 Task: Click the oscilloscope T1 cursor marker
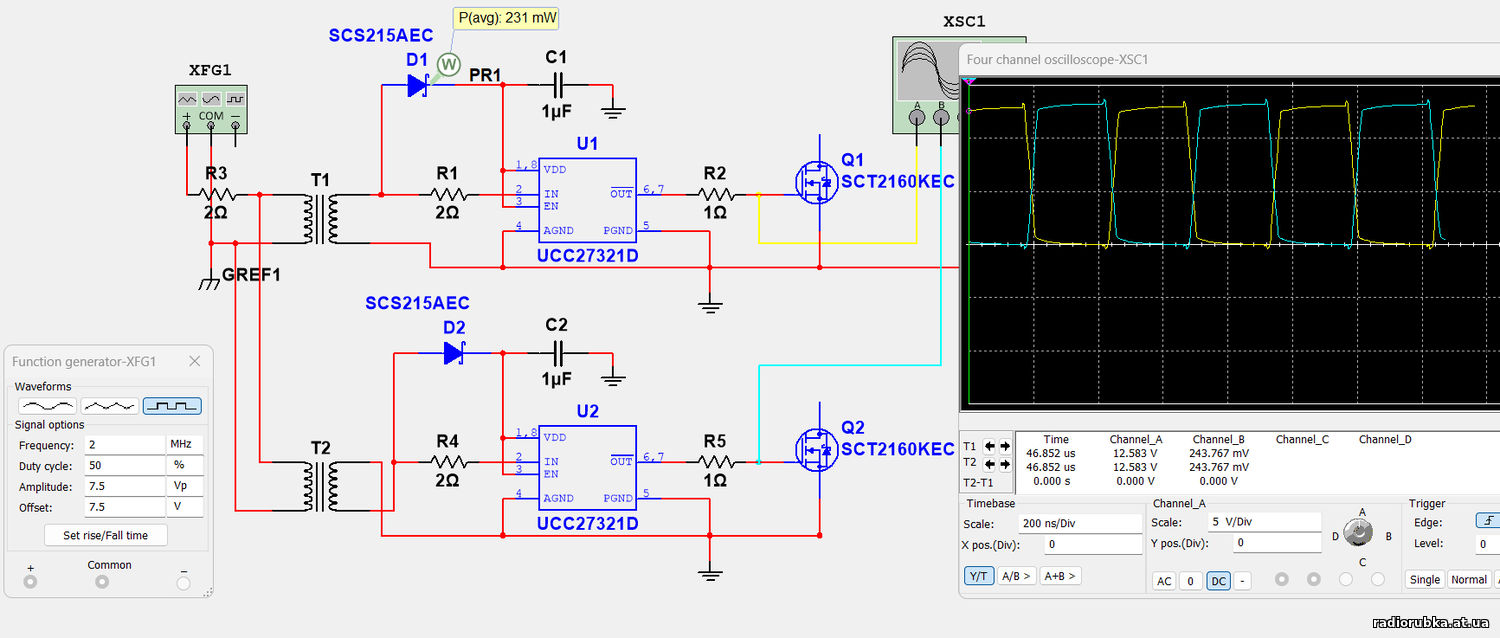click(967, 83)
